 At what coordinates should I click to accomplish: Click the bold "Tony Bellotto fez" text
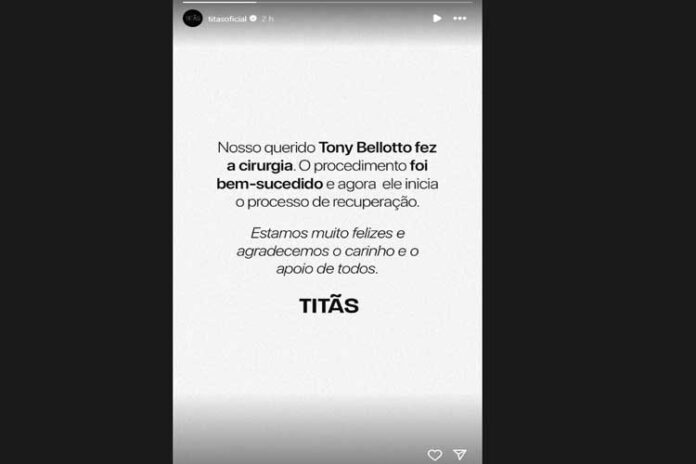378,147
